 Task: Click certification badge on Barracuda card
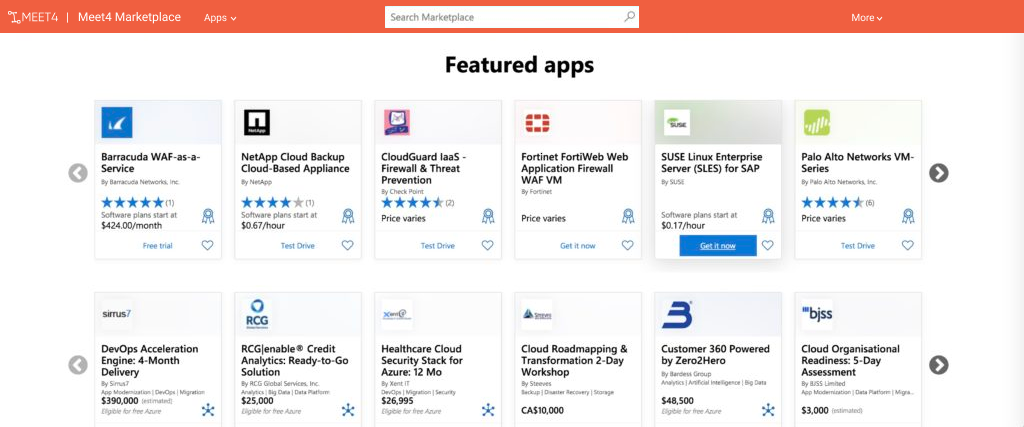pos(208,215)
